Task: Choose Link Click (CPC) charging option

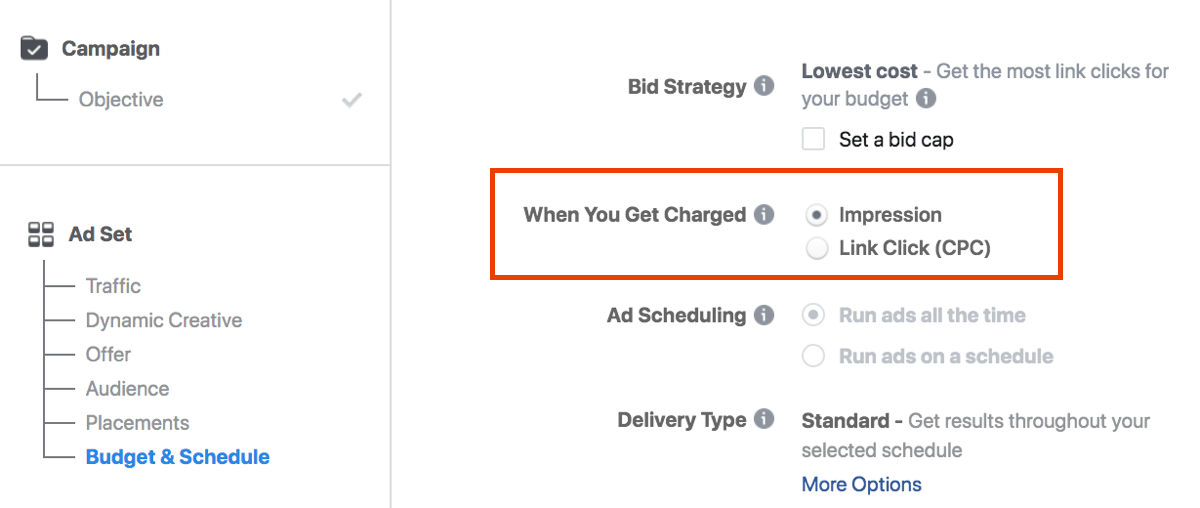Action: tap(816, 248)
